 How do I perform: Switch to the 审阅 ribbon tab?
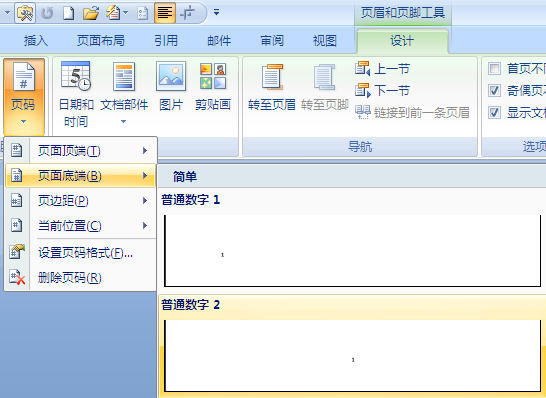272,41
